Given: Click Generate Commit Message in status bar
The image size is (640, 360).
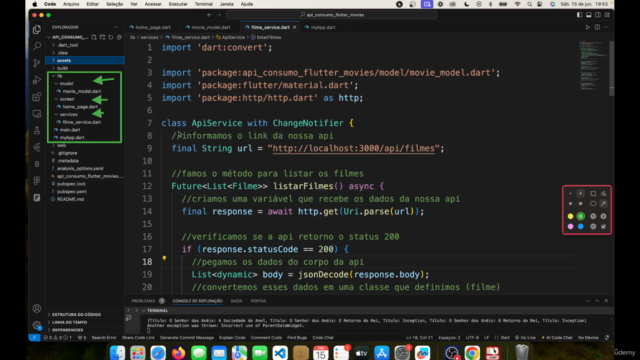Looking at the screenshot, I should tap(187, 338).
